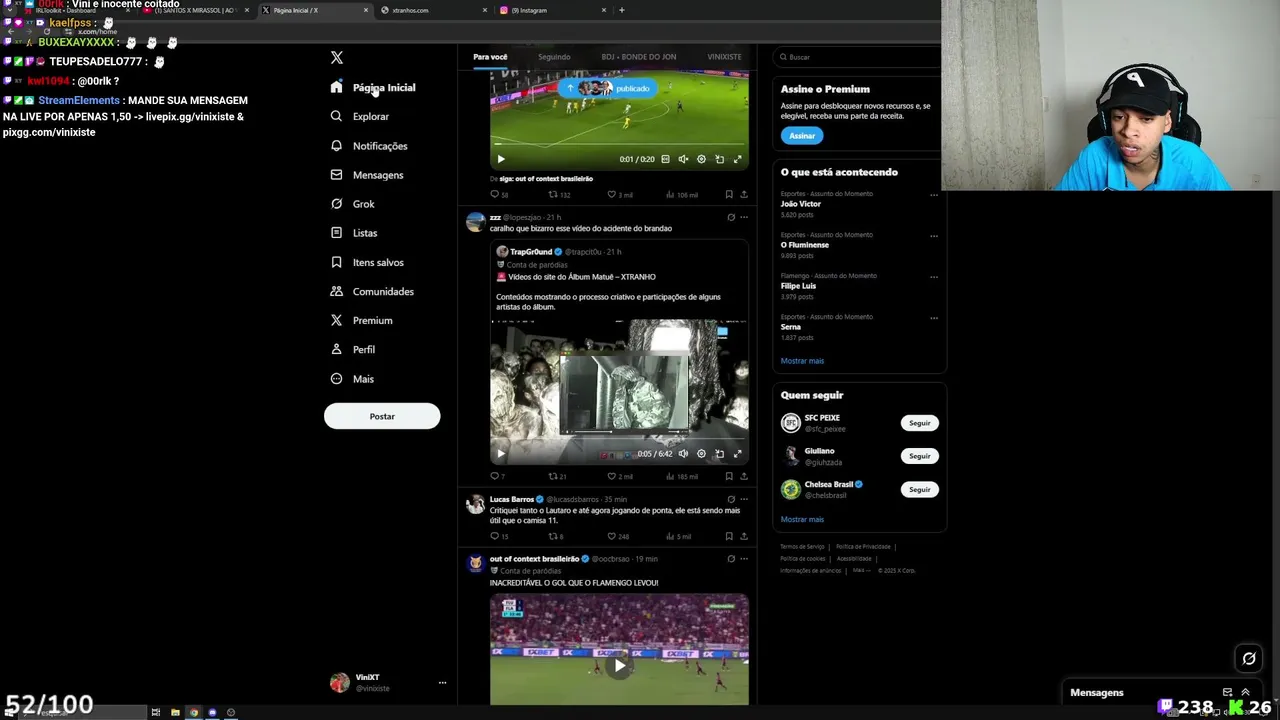Follow SFC PEIXE account
This screenshot has width=1280, height=720.
[x=919, y=423]
